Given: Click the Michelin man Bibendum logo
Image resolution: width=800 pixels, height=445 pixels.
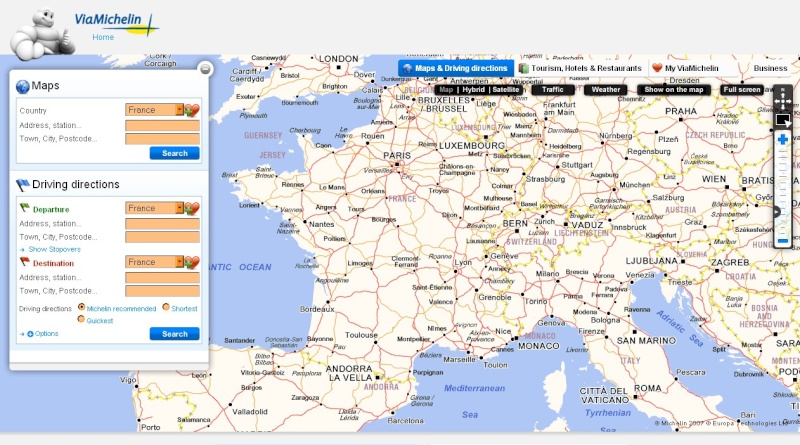Looking at the screenshot, I should pos(42,34).
